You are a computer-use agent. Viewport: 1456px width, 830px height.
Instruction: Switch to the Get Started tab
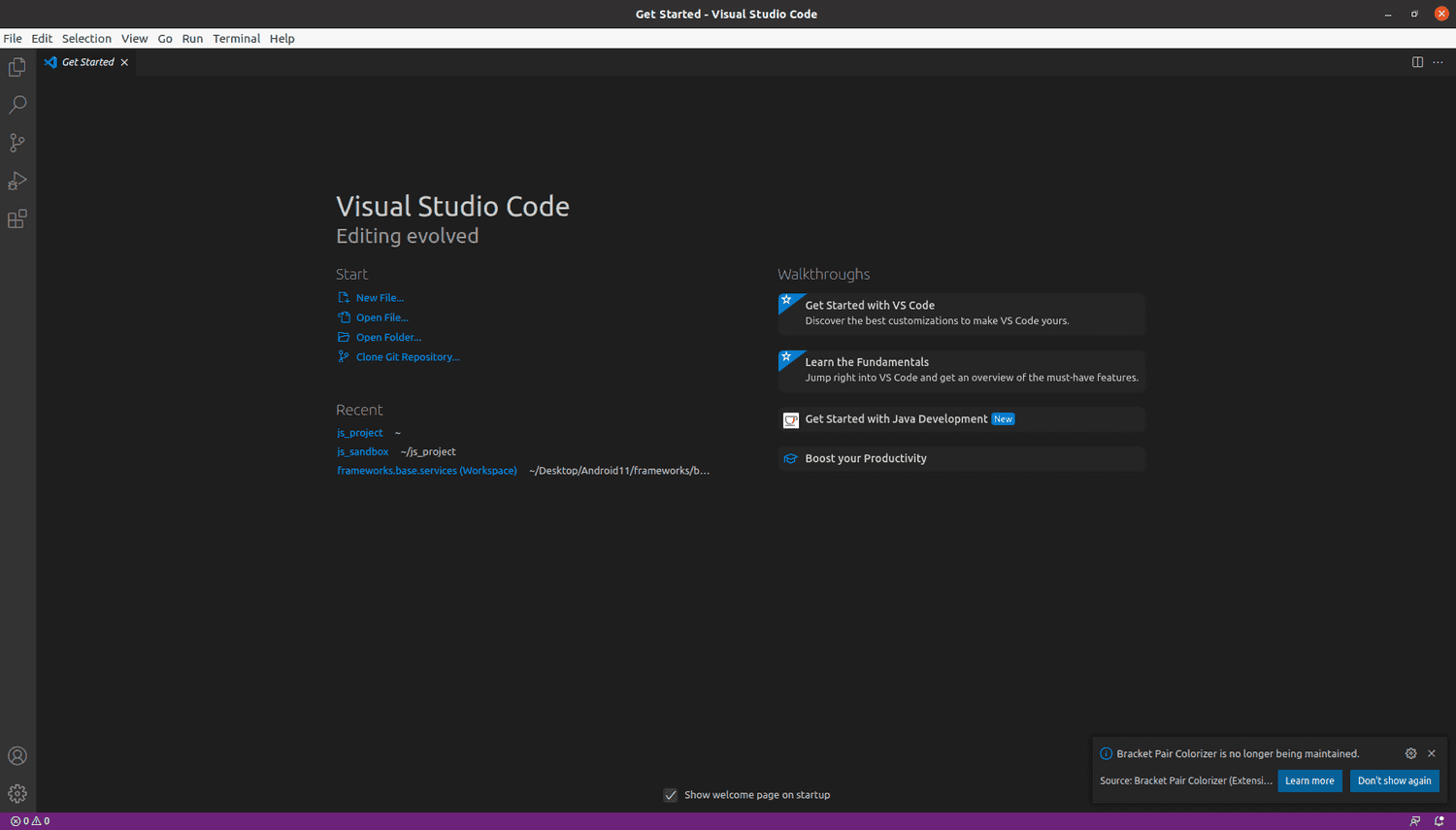pyautogui.click(x=86, y=61)
